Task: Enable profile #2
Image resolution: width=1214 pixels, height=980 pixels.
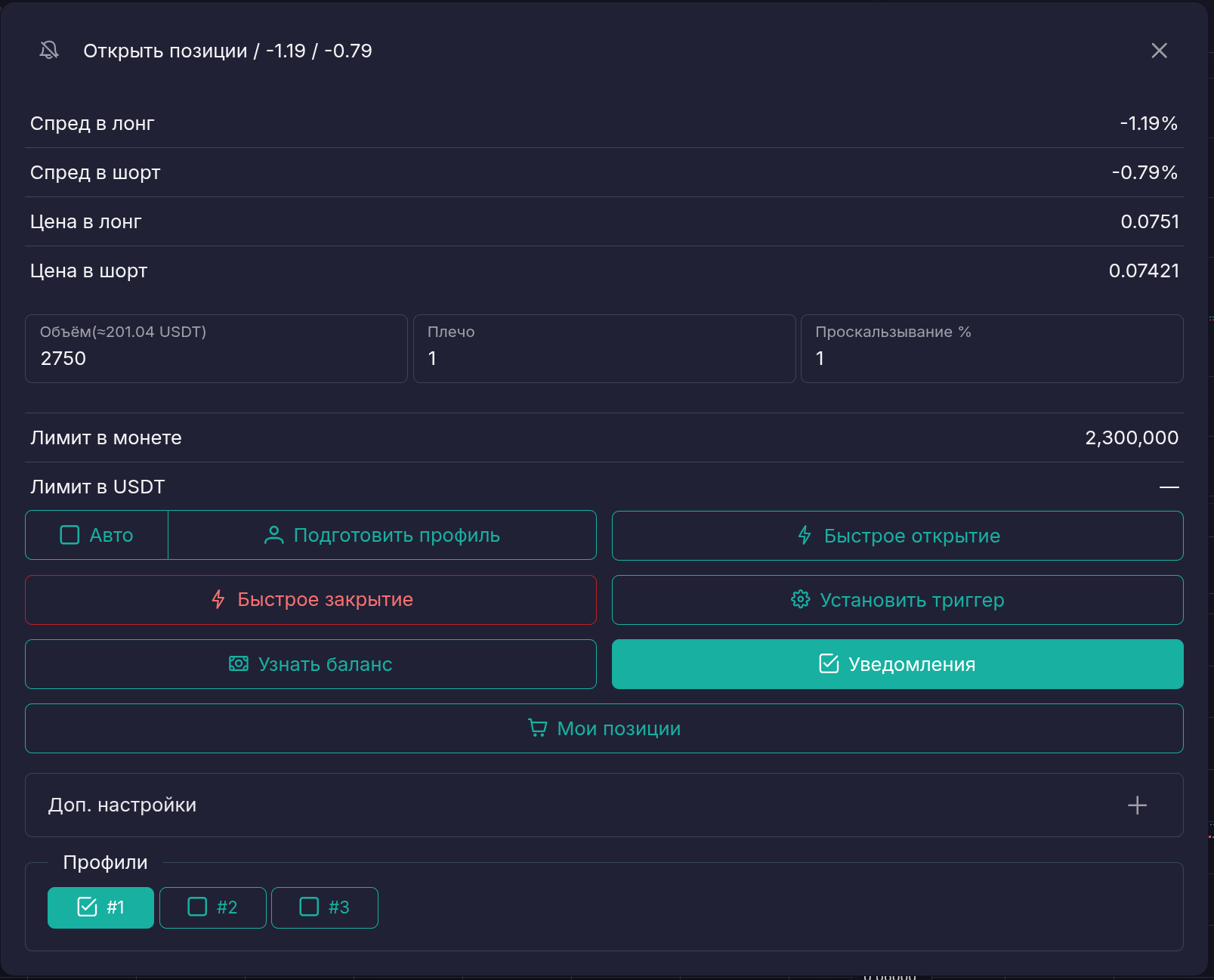Action: (x=213, y=907)
